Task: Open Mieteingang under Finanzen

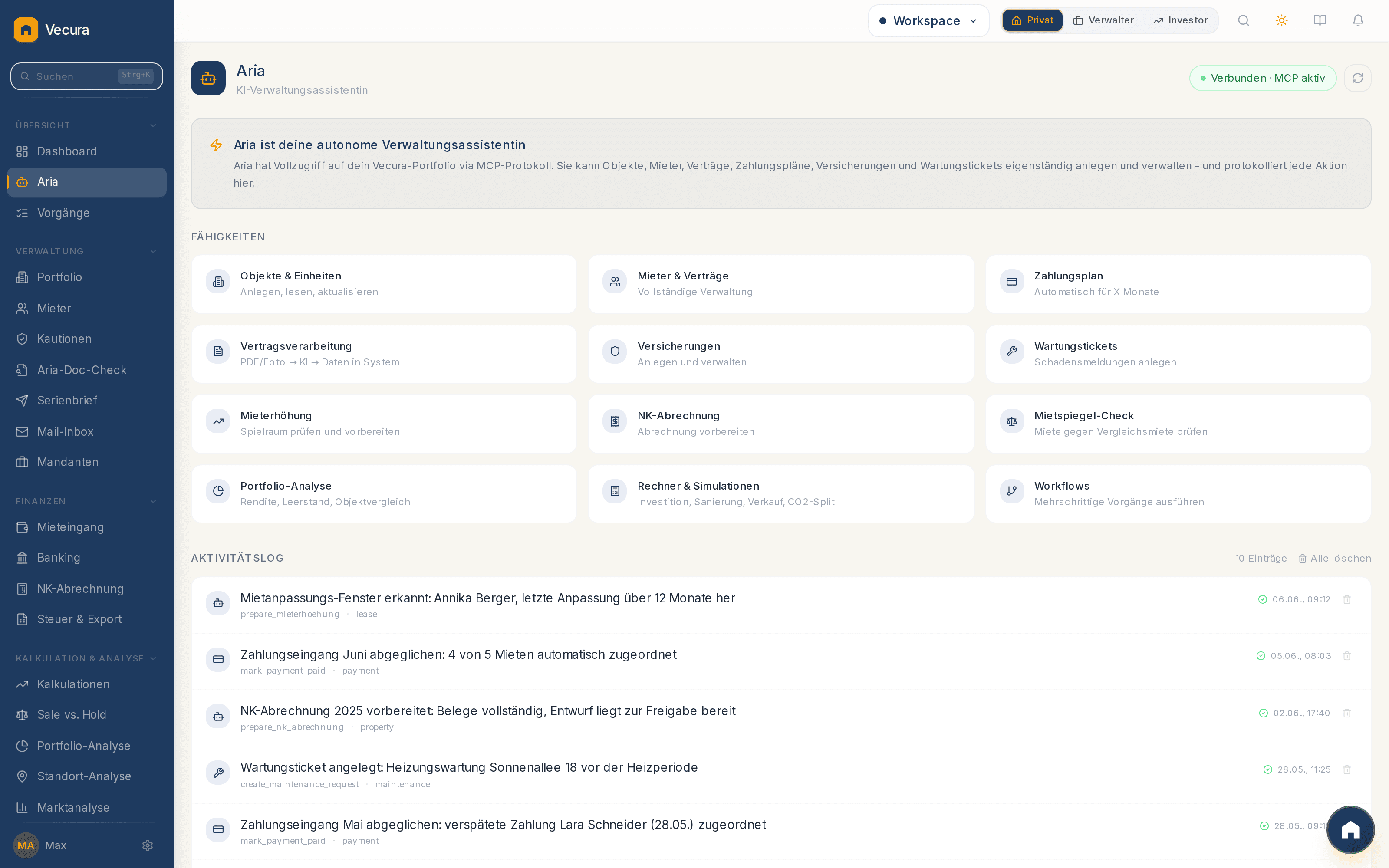Action: [x=87, y=527]
